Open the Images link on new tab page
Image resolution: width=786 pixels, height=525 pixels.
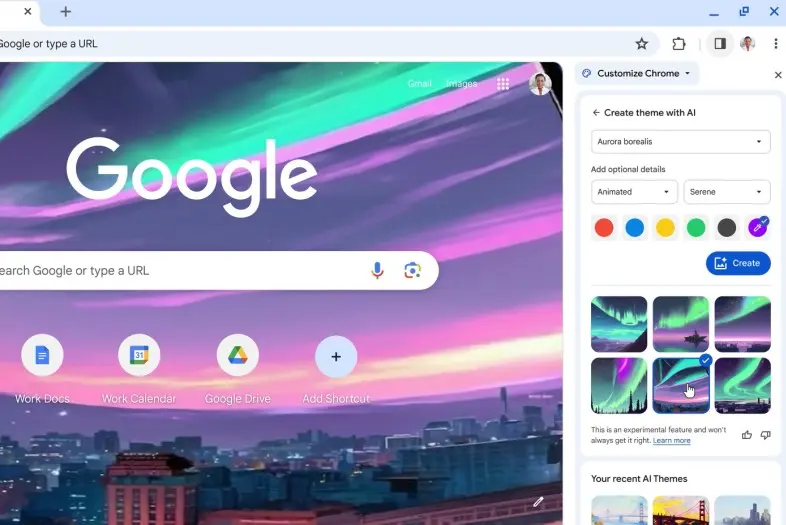(461, 83)
